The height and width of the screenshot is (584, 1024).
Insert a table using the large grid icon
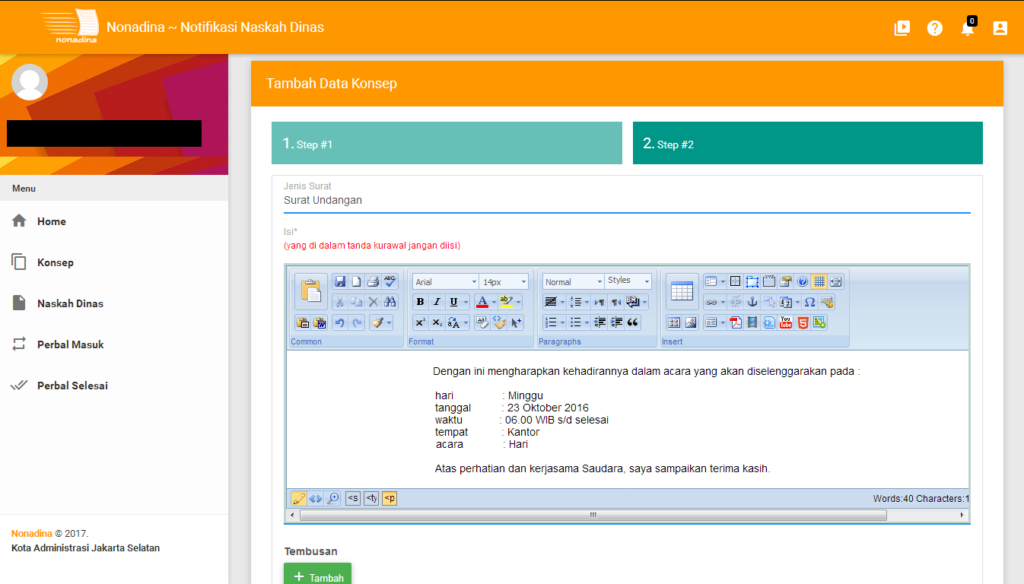pyautogui.click(x=681, y=291)
